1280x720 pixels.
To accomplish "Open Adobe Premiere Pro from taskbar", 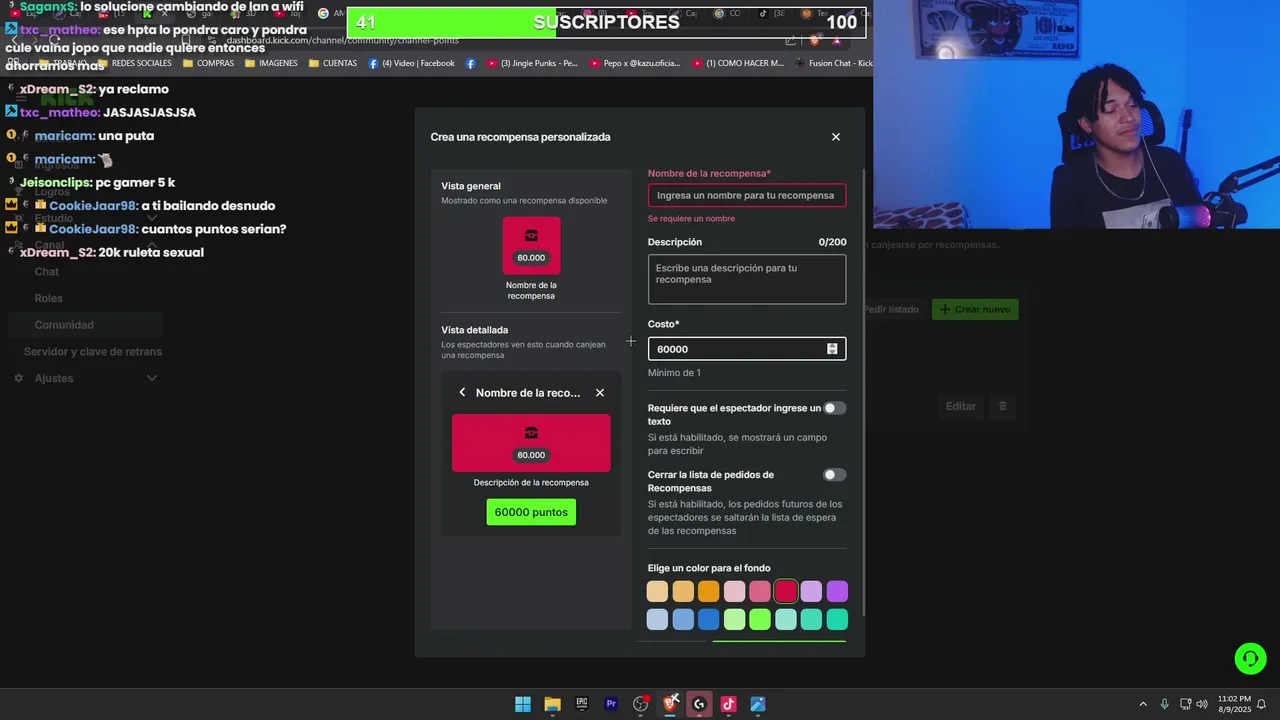I will click(x=611, y=704).
